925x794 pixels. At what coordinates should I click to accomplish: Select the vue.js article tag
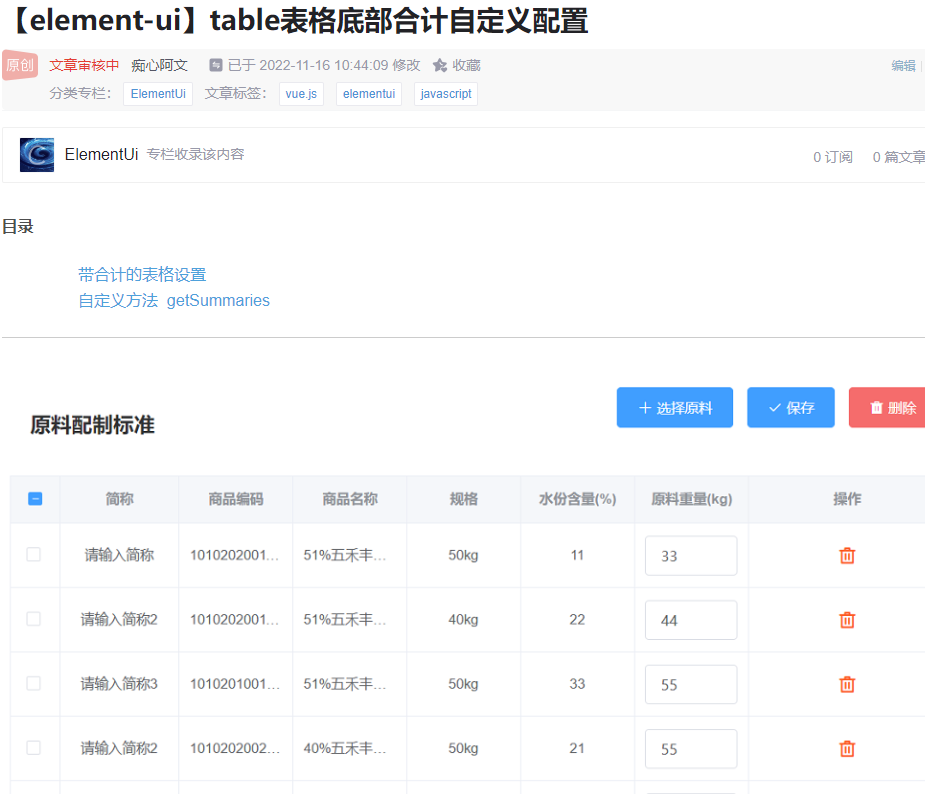pyautogui.click(x=301, y=94)
